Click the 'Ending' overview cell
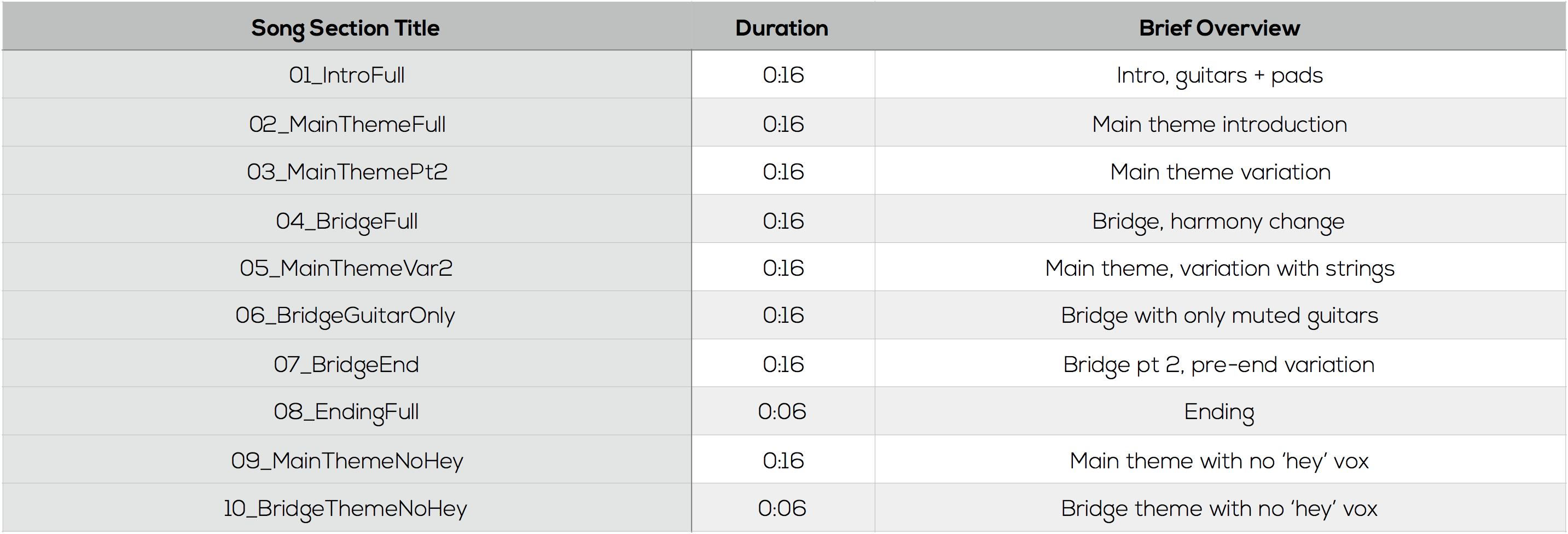The width and height of the screenshot is (1568, 534). coord(1220,411)
